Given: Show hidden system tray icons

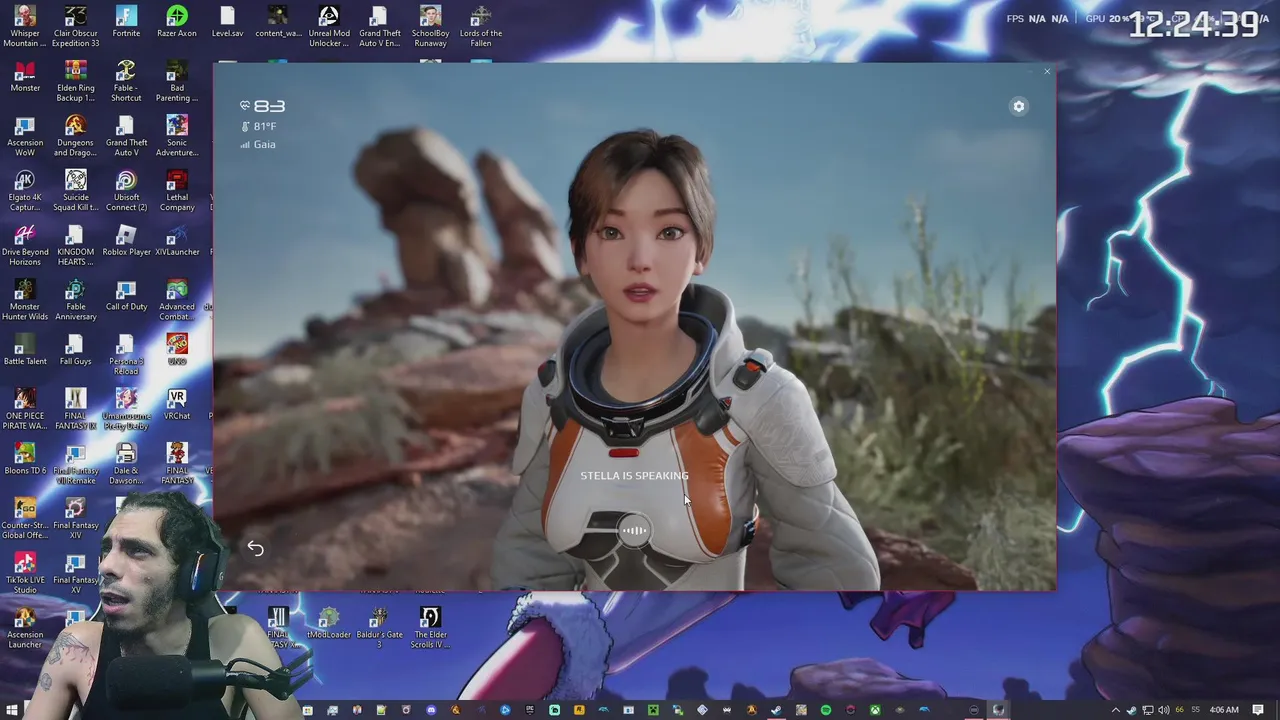Looking at the screenshot, I should pyautogui.click(x=1116, y=710).
